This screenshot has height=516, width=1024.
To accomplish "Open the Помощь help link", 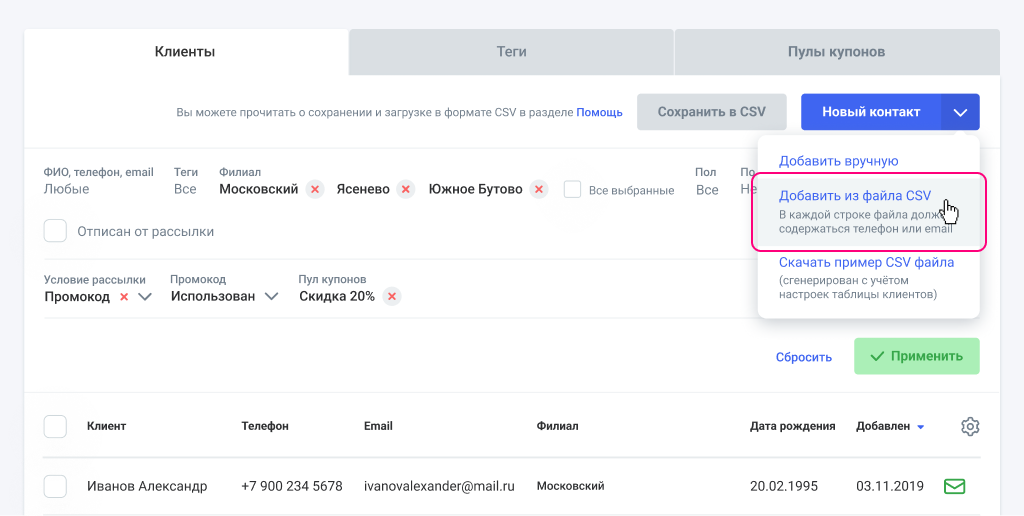I will coord(599,112).
